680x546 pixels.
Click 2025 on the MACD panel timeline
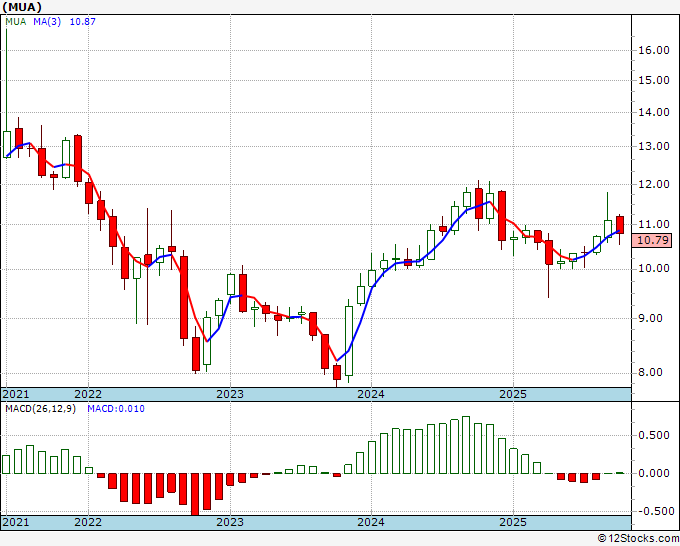pos(513,522)
